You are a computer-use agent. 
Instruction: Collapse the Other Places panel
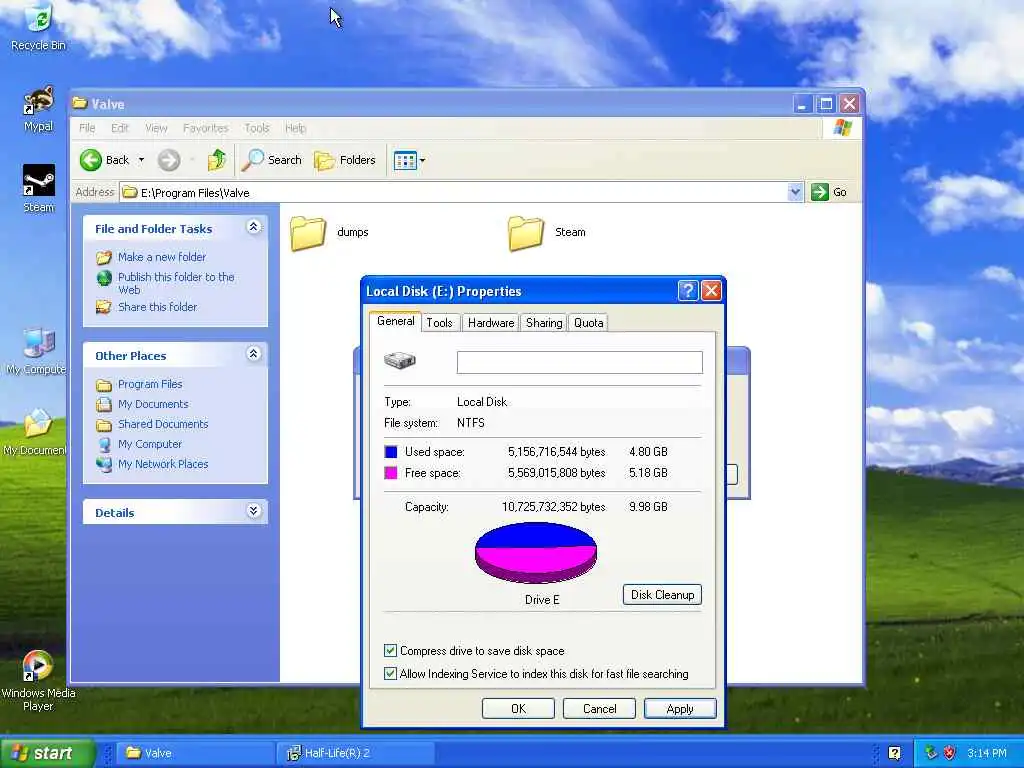(x=254, y=353)
